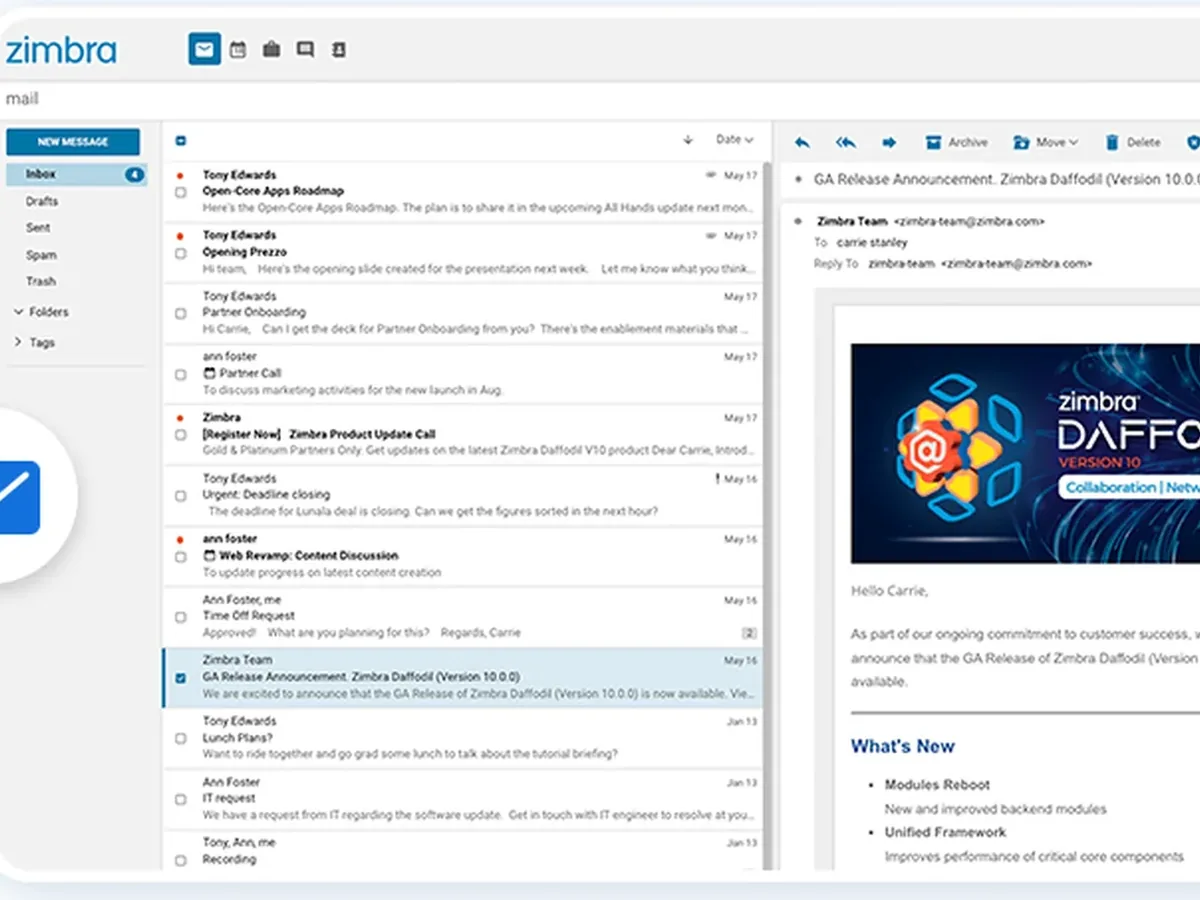Click the Zimbra Daffodil banner image
1200x900 pixels.
[1025, 453]
